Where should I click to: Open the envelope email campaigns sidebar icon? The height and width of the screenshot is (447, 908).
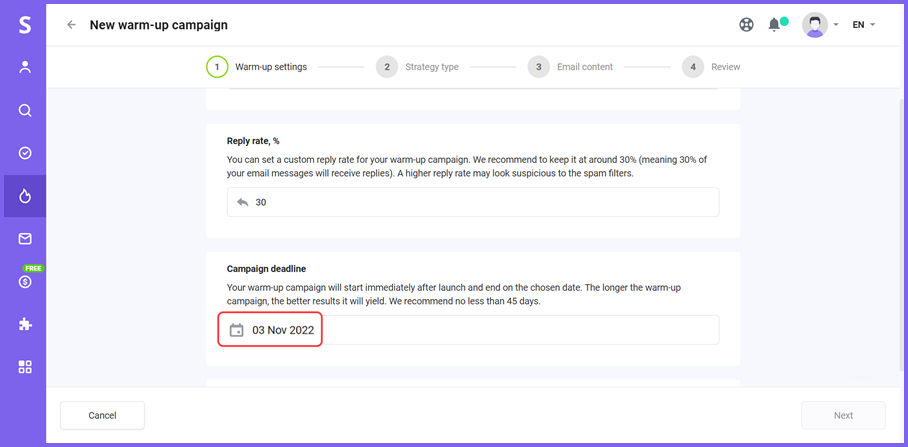pyautogui.click(x=25, y=239)
